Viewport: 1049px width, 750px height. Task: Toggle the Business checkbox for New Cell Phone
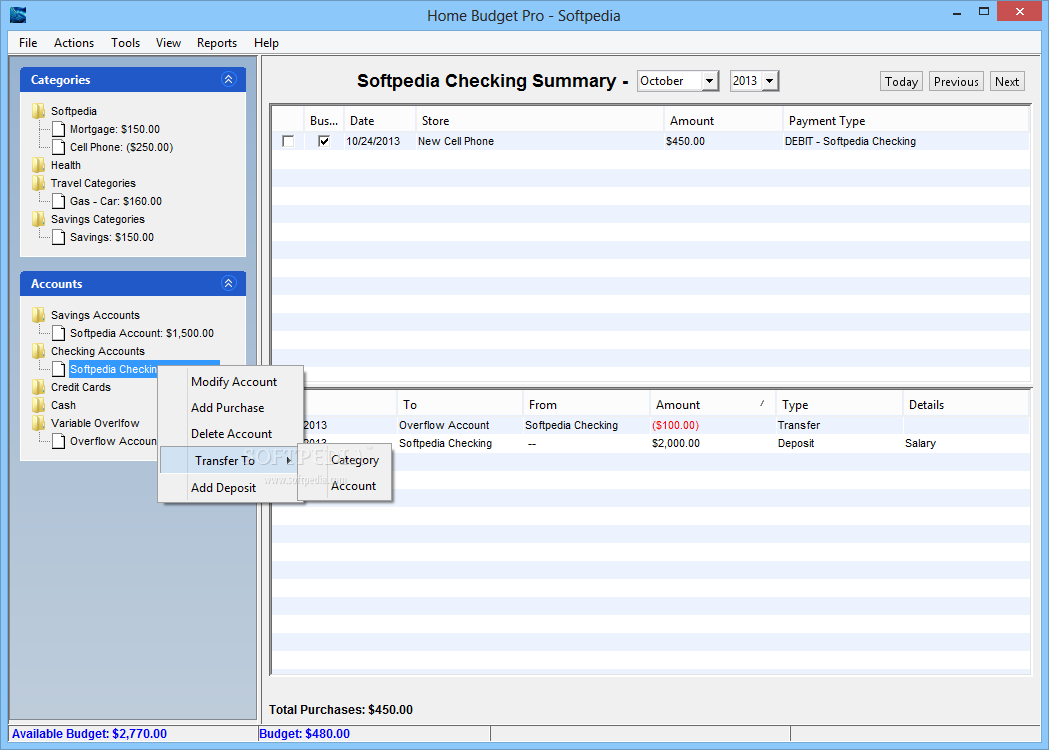click(324, 141)
